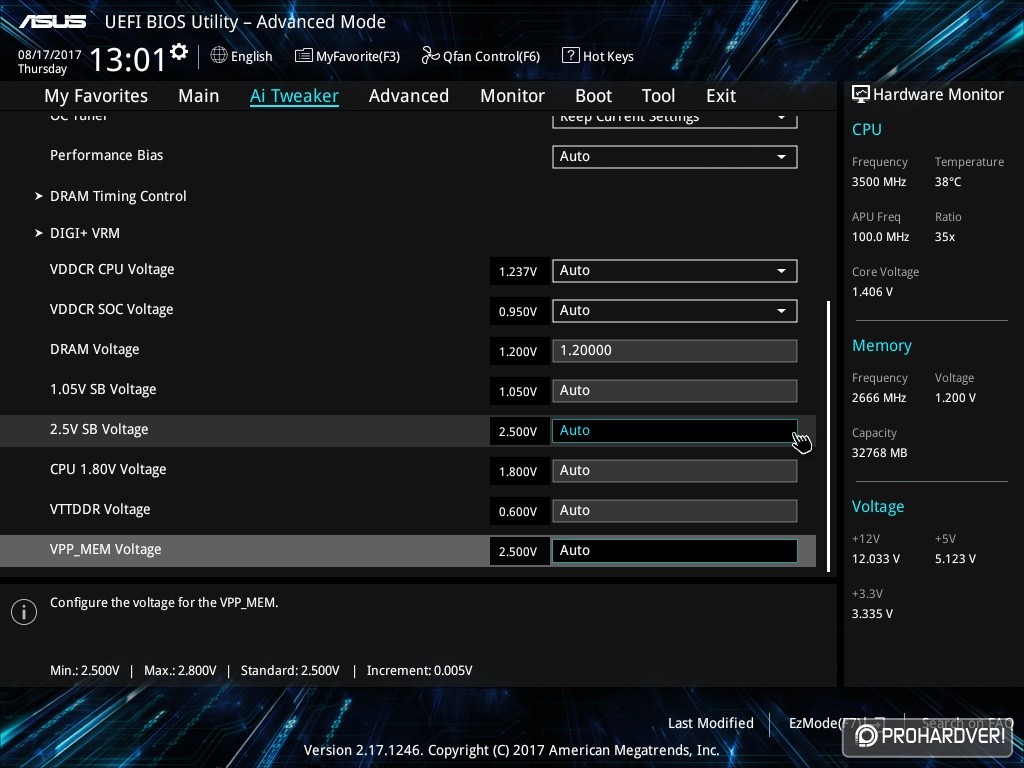This screenshot has height=768, width=1024.
Task: Click the CPU 1.80V Voltage field
Action: [x=675, y=471]
